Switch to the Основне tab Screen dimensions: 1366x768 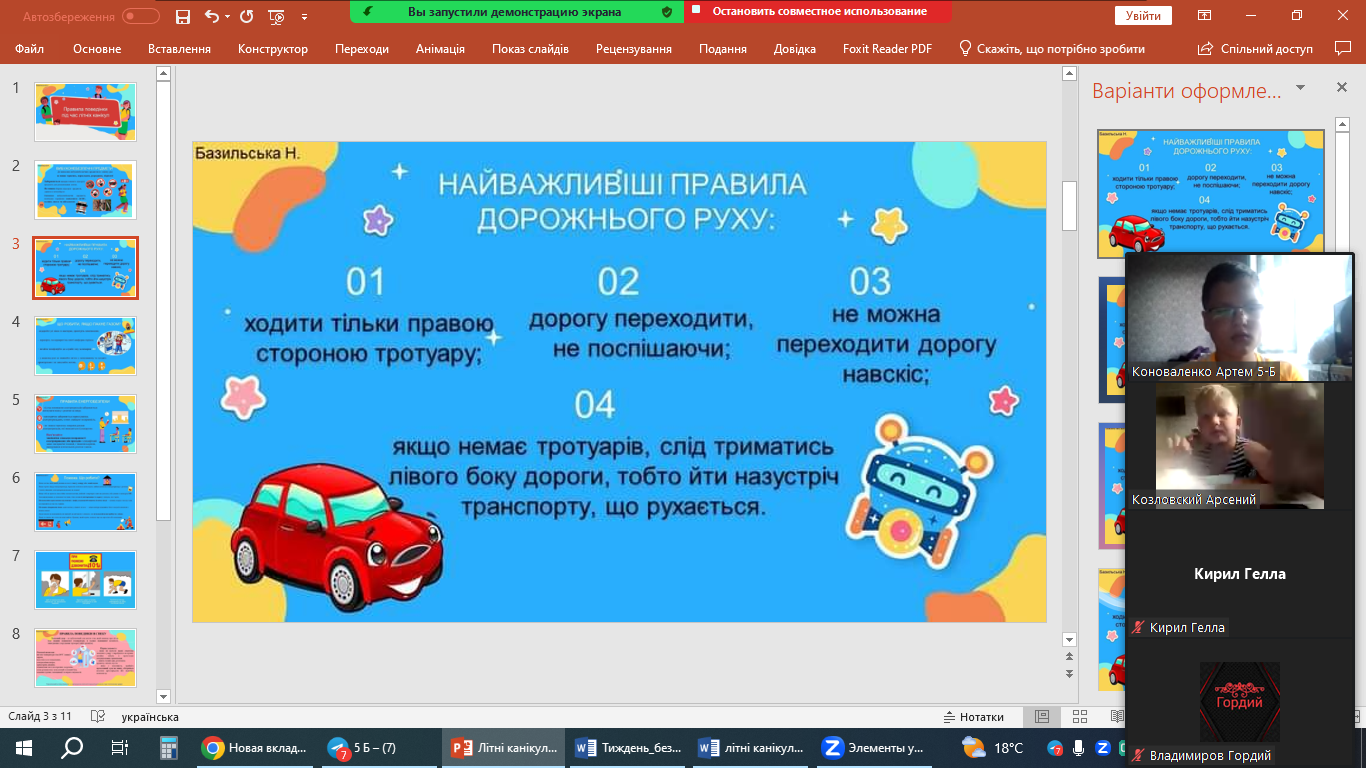click(x=97, y=48)
